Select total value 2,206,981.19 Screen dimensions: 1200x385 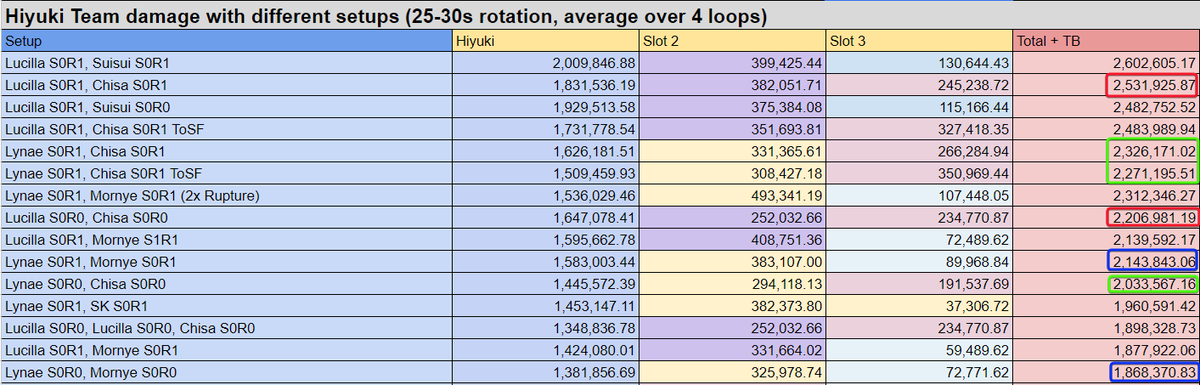[1106, 217]
